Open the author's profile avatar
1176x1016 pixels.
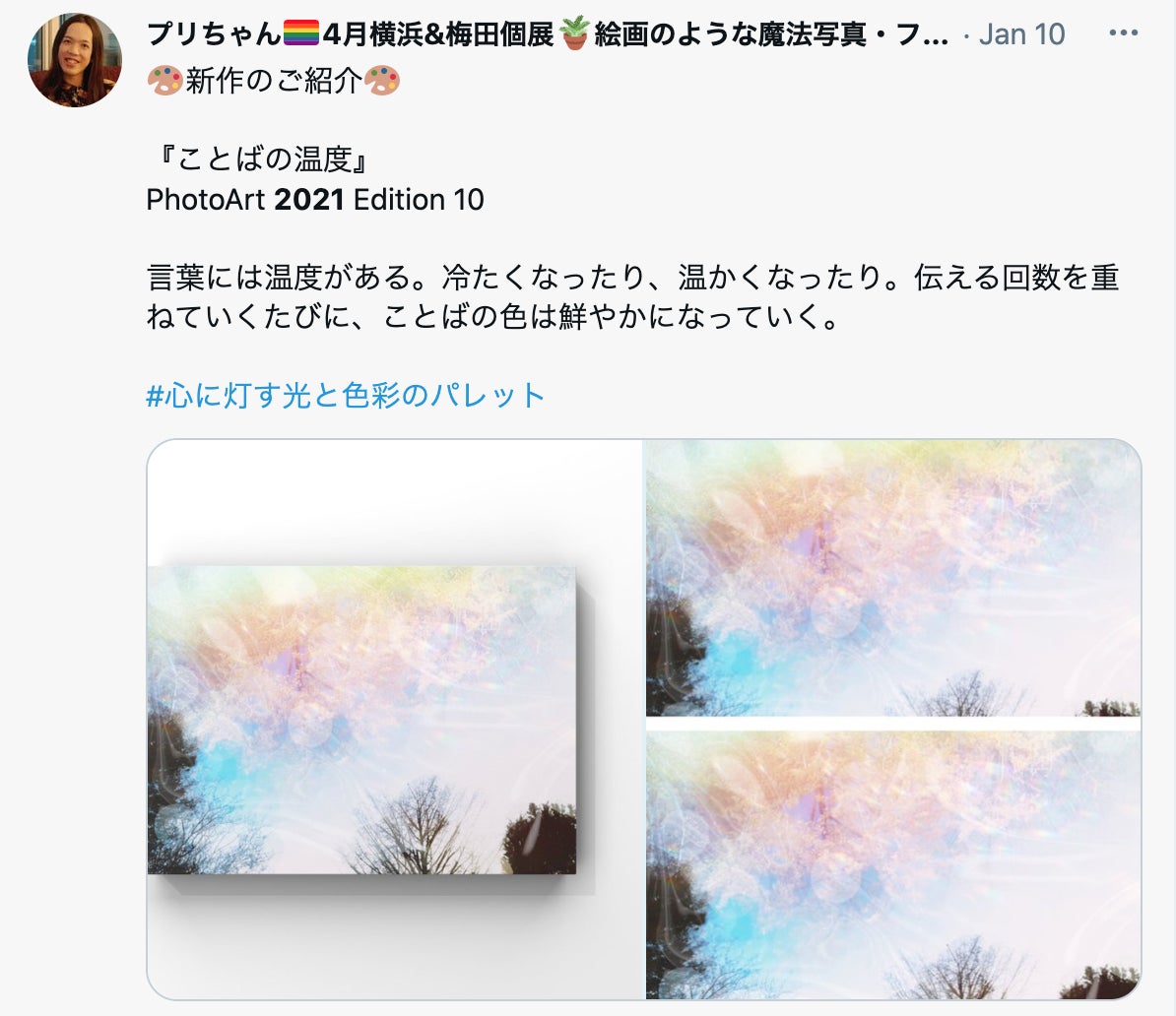74,60
